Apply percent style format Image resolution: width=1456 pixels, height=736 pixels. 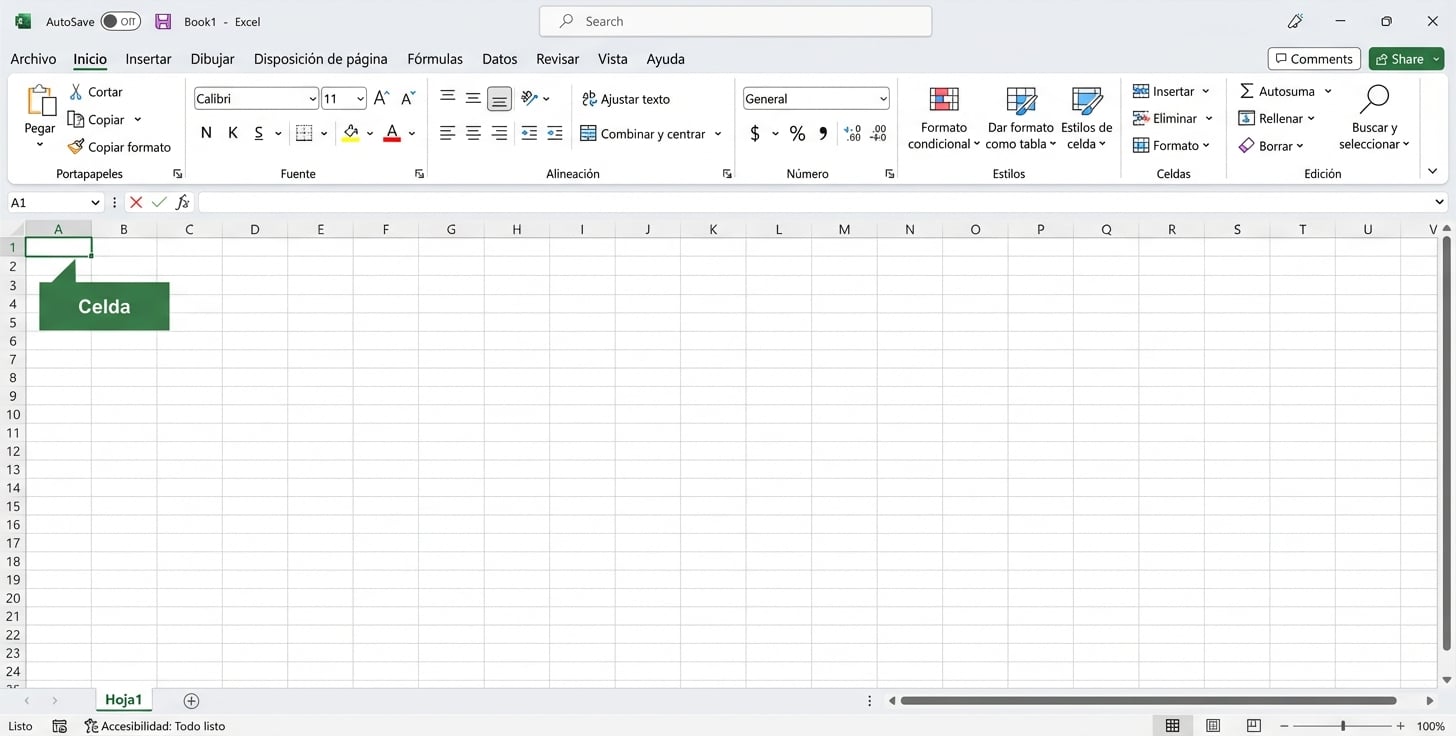coord(797,133)
